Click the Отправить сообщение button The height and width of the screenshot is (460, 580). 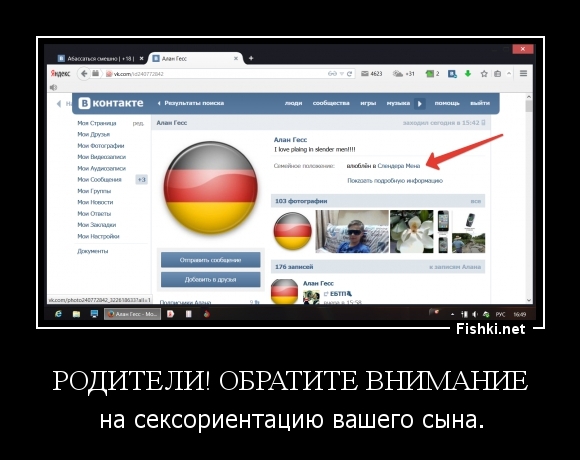210,260
